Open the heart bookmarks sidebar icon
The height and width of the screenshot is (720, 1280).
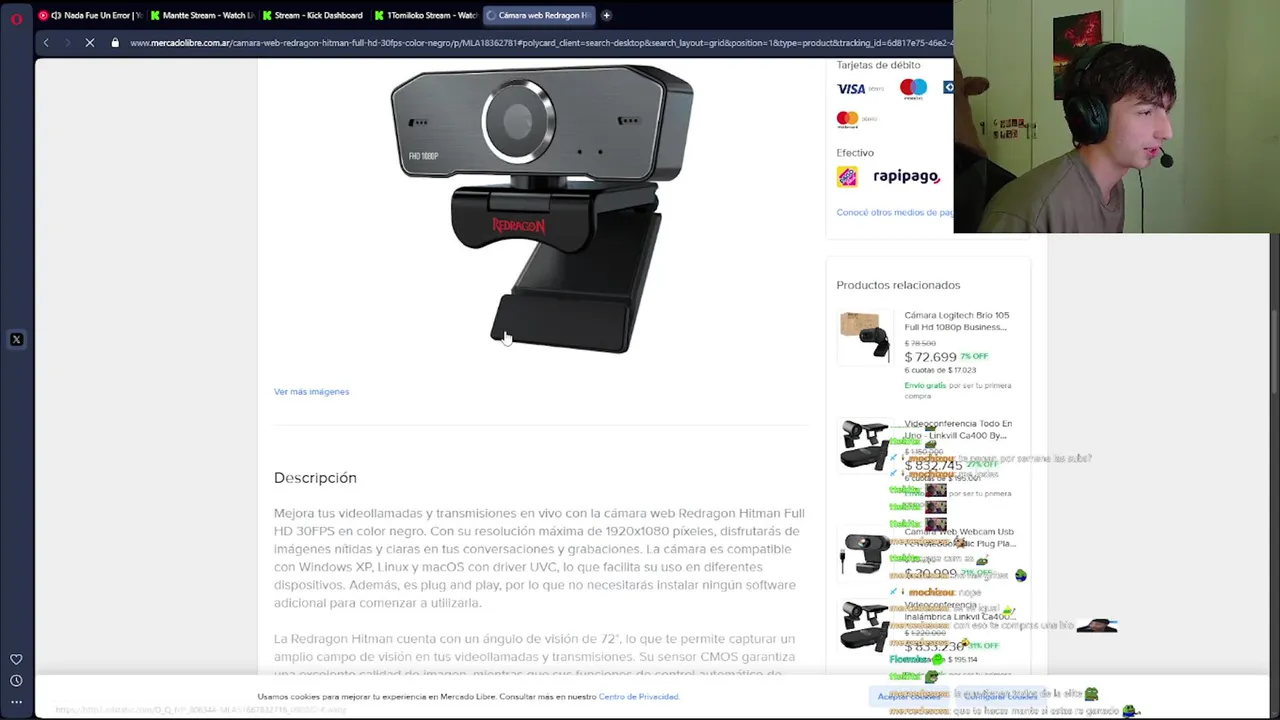pyautogui.click(x=16, y=659)
